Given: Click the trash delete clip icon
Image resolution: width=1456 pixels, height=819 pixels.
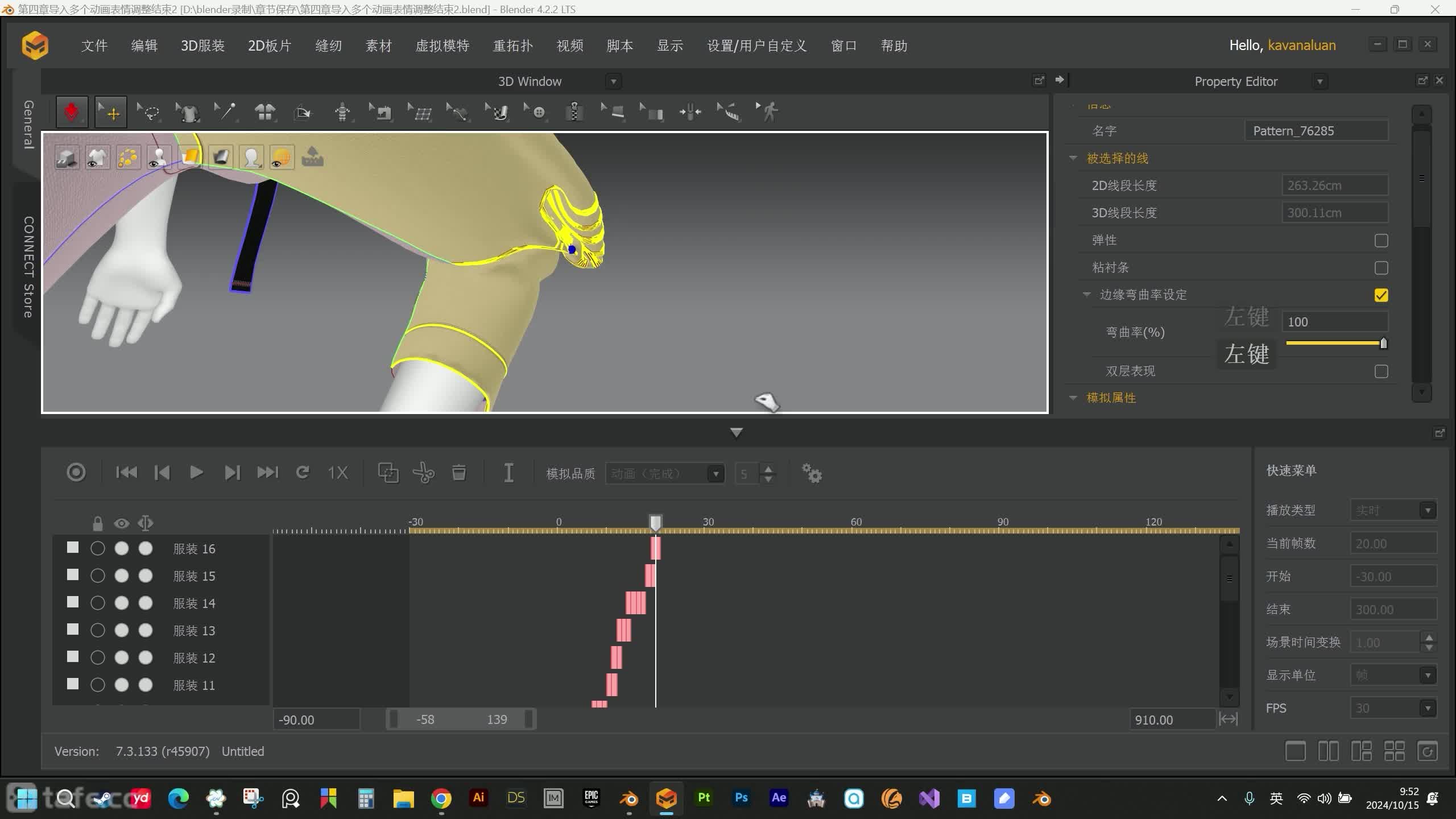Looking at the screenshot, I should [459, 473].
